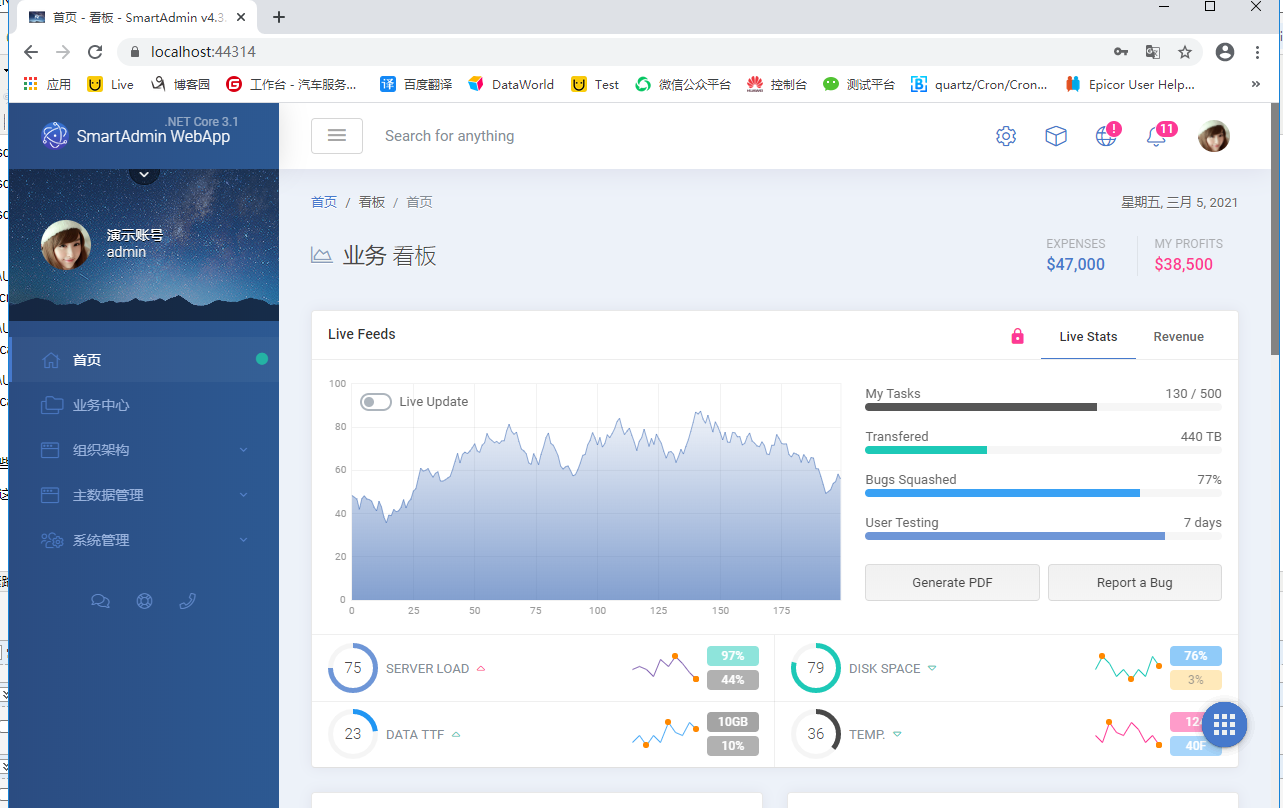Click the TEMP. 36 circular gauge
Screen dimensions: 1283x808
point(816,734)
